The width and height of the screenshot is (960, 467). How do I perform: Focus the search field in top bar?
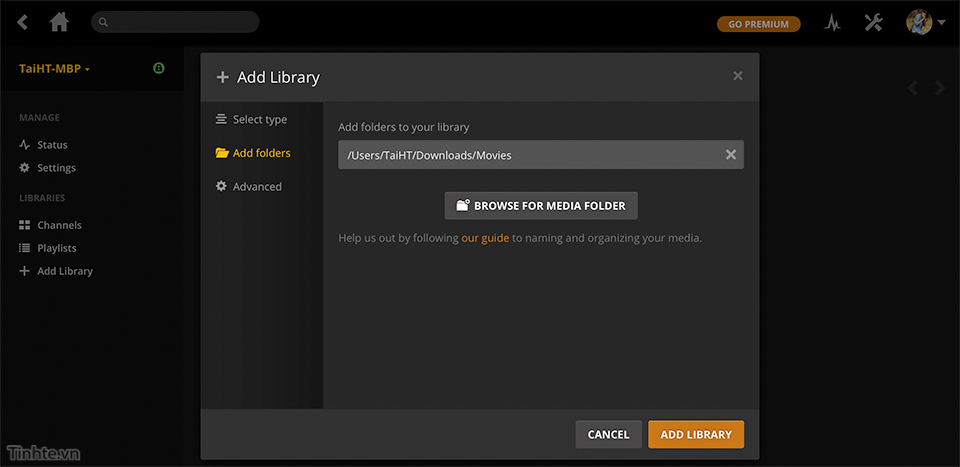pos(175,22)
